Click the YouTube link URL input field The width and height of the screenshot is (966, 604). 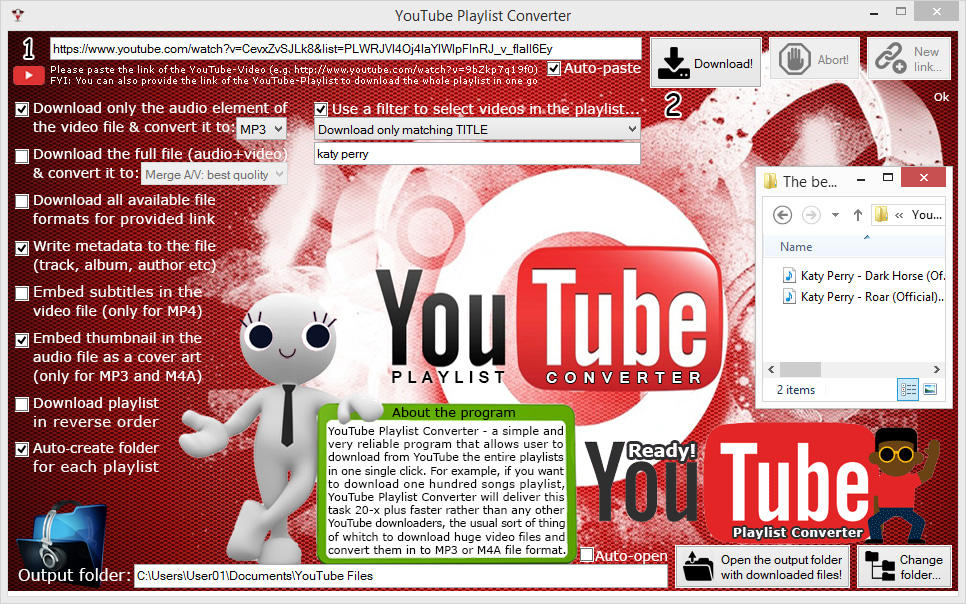point(346,49)
